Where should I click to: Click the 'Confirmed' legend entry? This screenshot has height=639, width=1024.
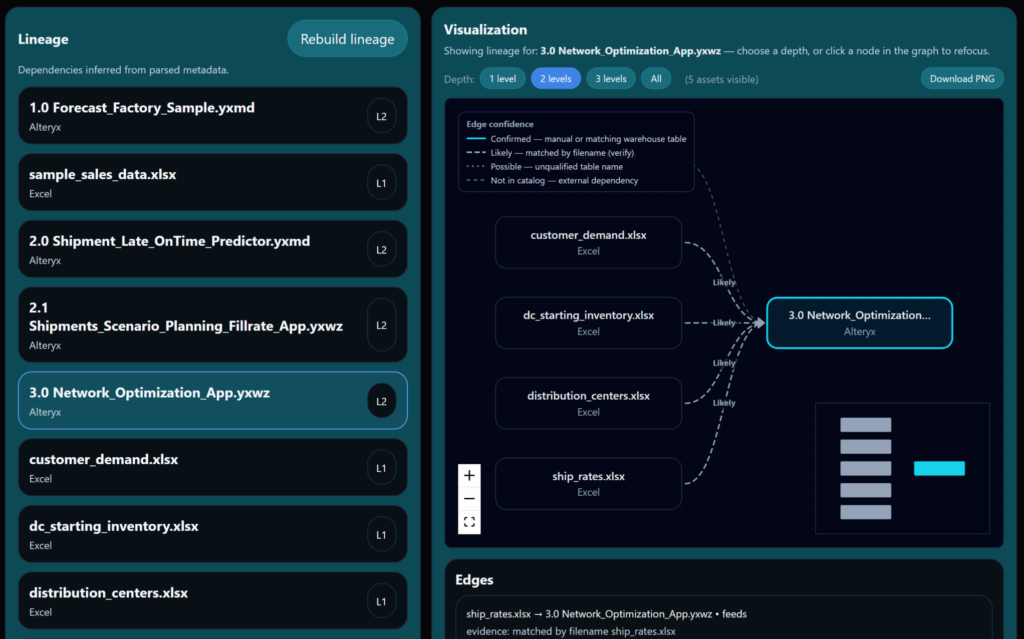tap(577, 139)
